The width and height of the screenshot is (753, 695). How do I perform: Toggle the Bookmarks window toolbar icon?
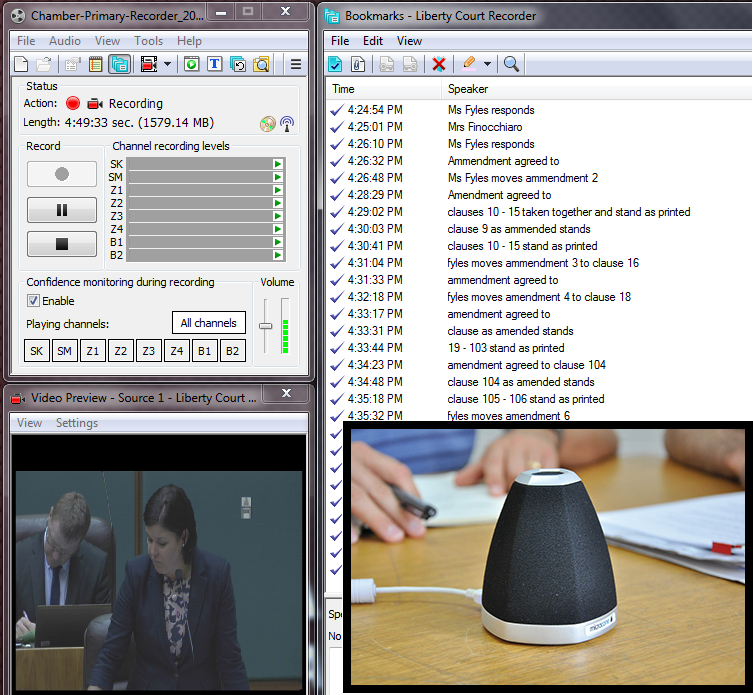click(120, 64)
